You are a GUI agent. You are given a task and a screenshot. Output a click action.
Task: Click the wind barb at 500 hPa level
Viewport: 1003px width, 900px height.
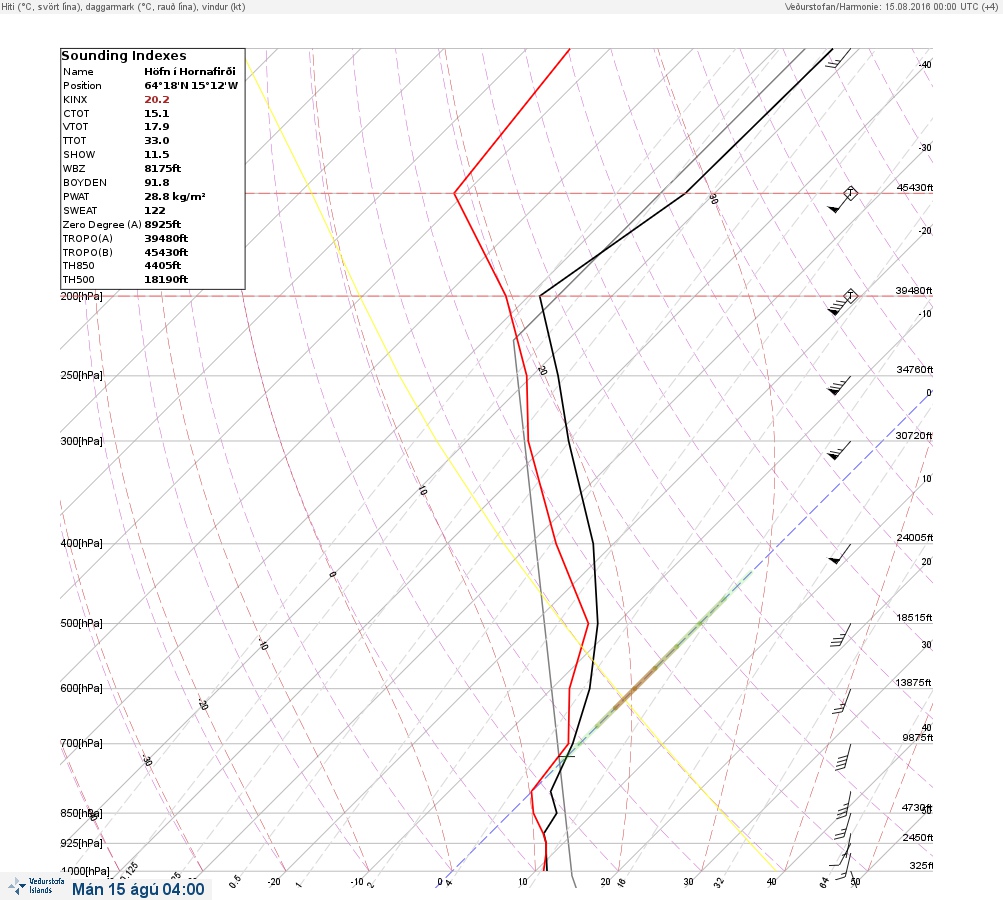[x=841, y=635]
